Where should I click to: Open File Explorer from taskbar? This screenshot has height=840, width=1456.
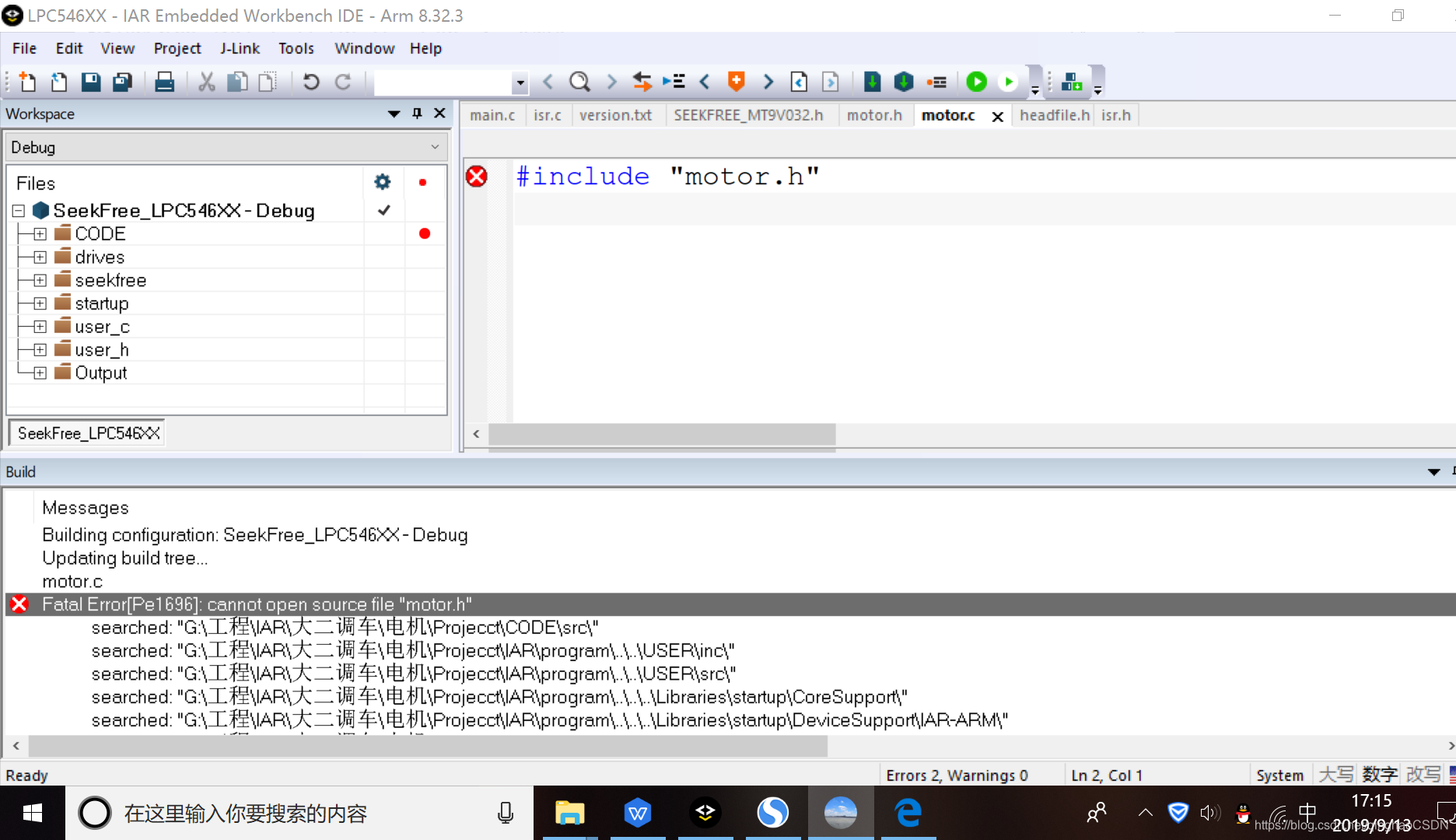(570, 813)
